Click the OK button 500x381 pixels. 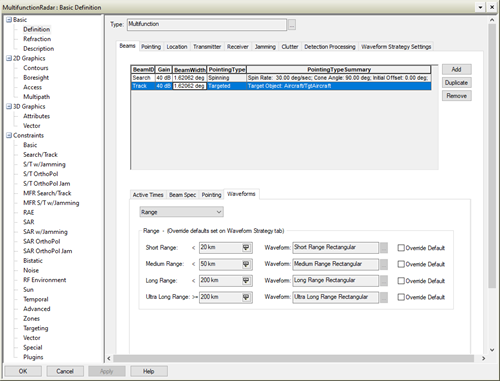[23, 371]
